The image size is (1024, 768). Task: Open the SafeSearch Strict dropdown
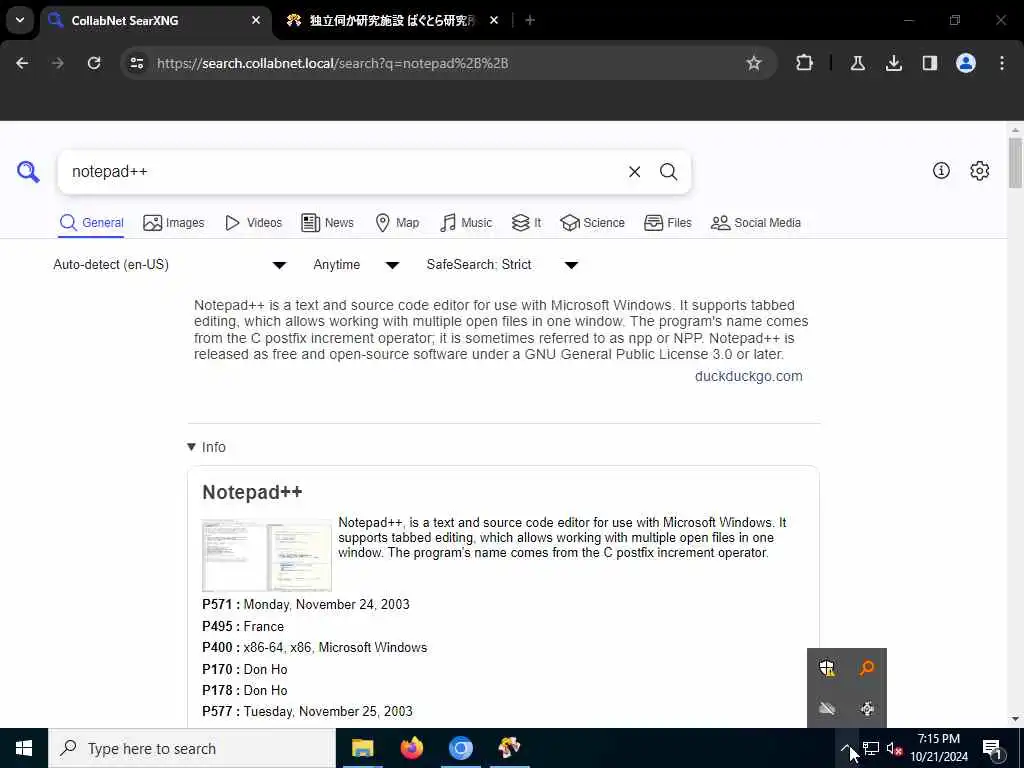[x=502, y=264]
